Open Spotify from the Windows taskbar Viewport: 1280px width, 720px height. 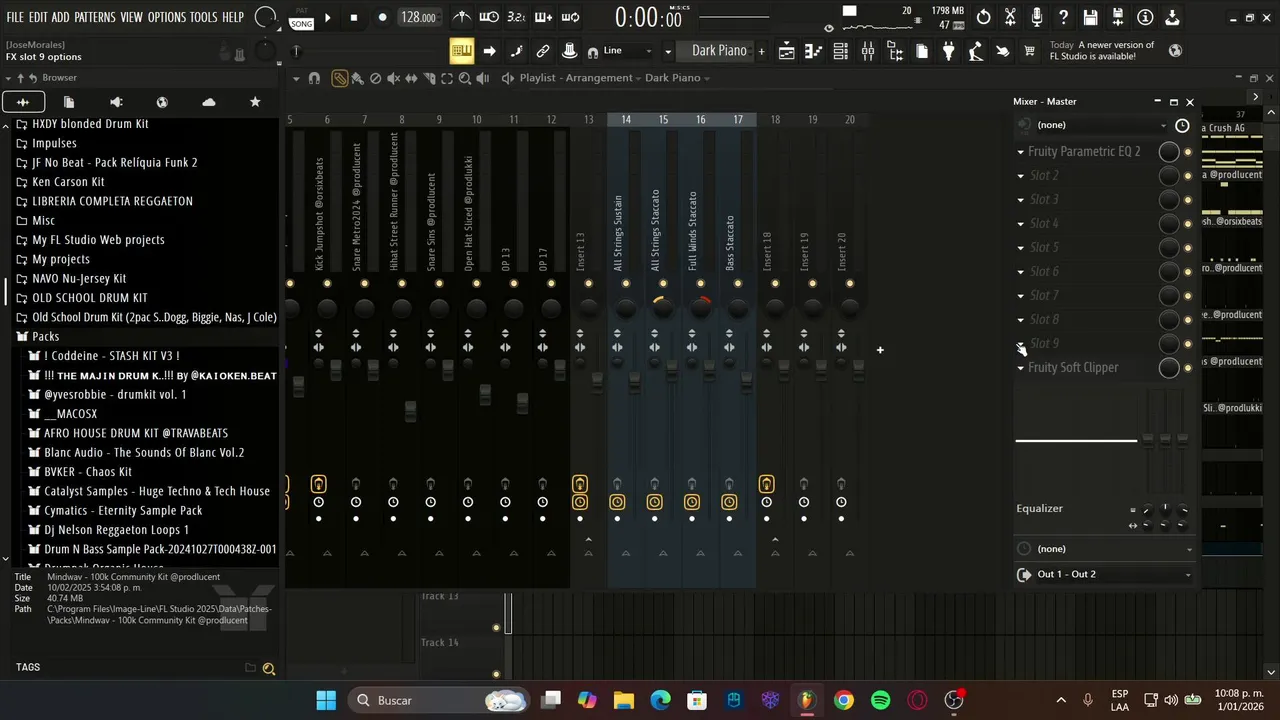881,700
